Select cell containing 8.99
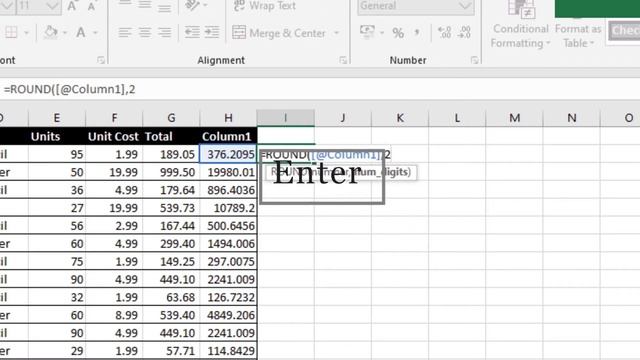Viewport: 640px width, 360px height. point(114,315)
